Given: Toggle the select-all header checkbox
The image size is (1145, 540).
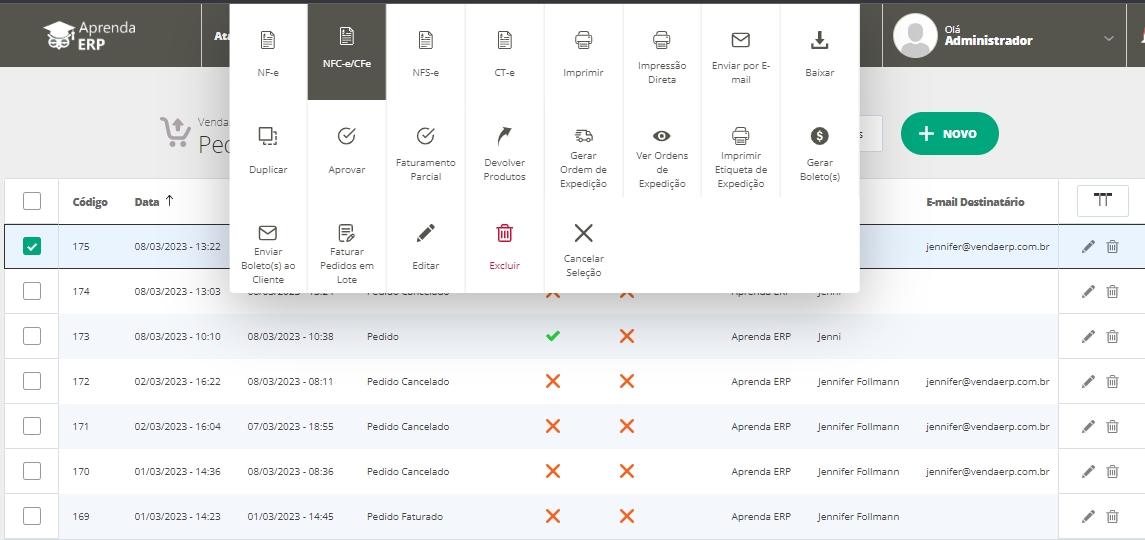Looking at the screenshot, I should pos(32,201).
